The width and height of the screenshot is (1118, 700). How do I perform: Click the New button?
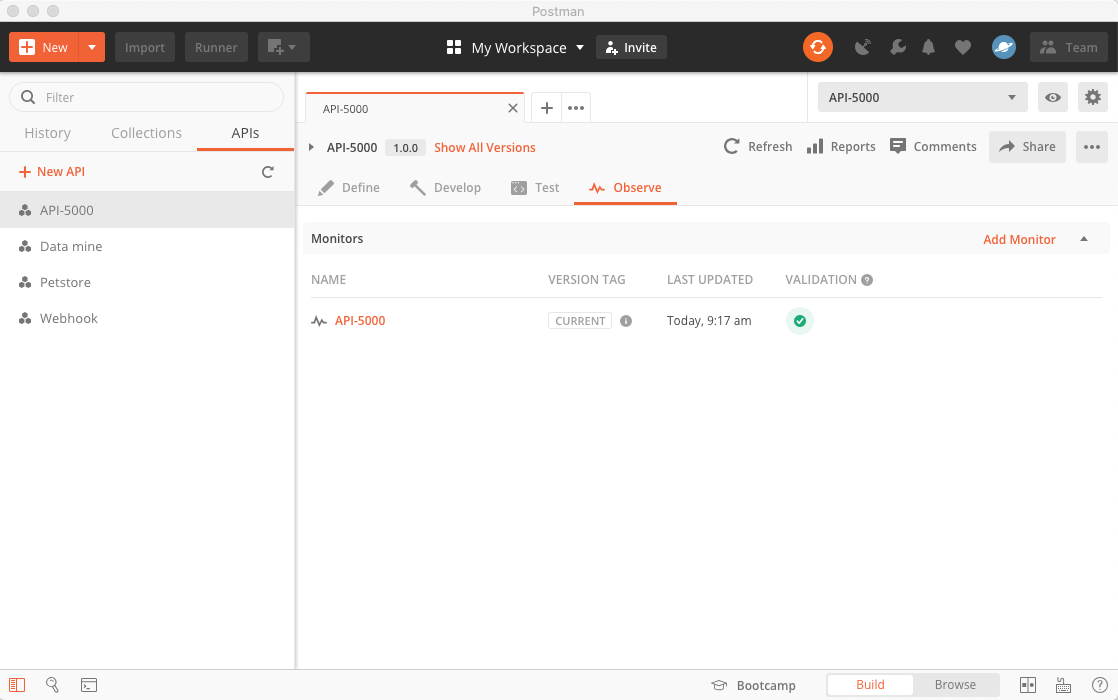[43, 47]
